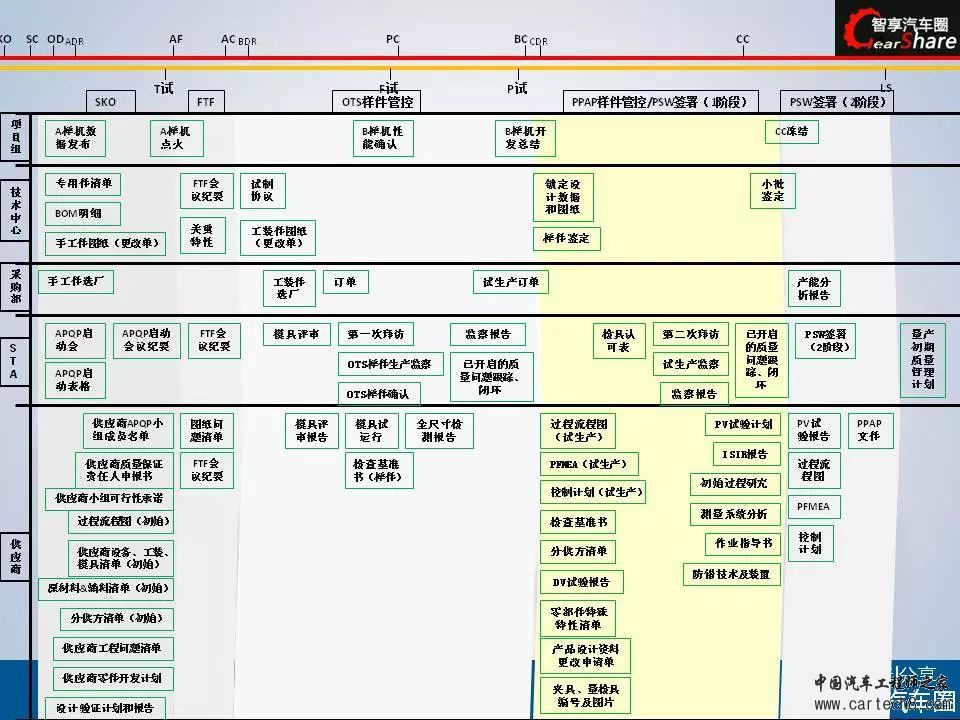Screen dimensions: 960x720
Task: Select the DV试验报告 box
Action: 581,582
